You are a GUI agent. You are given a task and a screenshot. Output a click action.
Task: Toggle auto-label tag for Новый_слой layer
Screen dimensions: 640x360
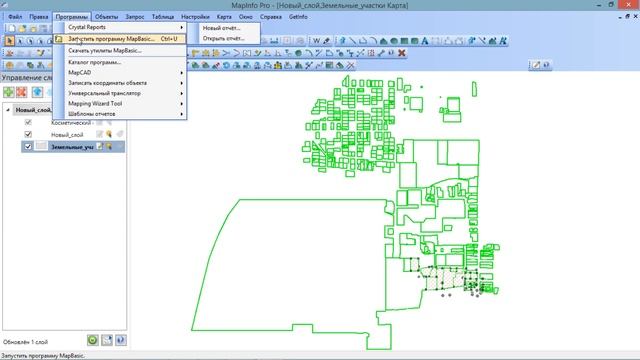coord(120,134)
